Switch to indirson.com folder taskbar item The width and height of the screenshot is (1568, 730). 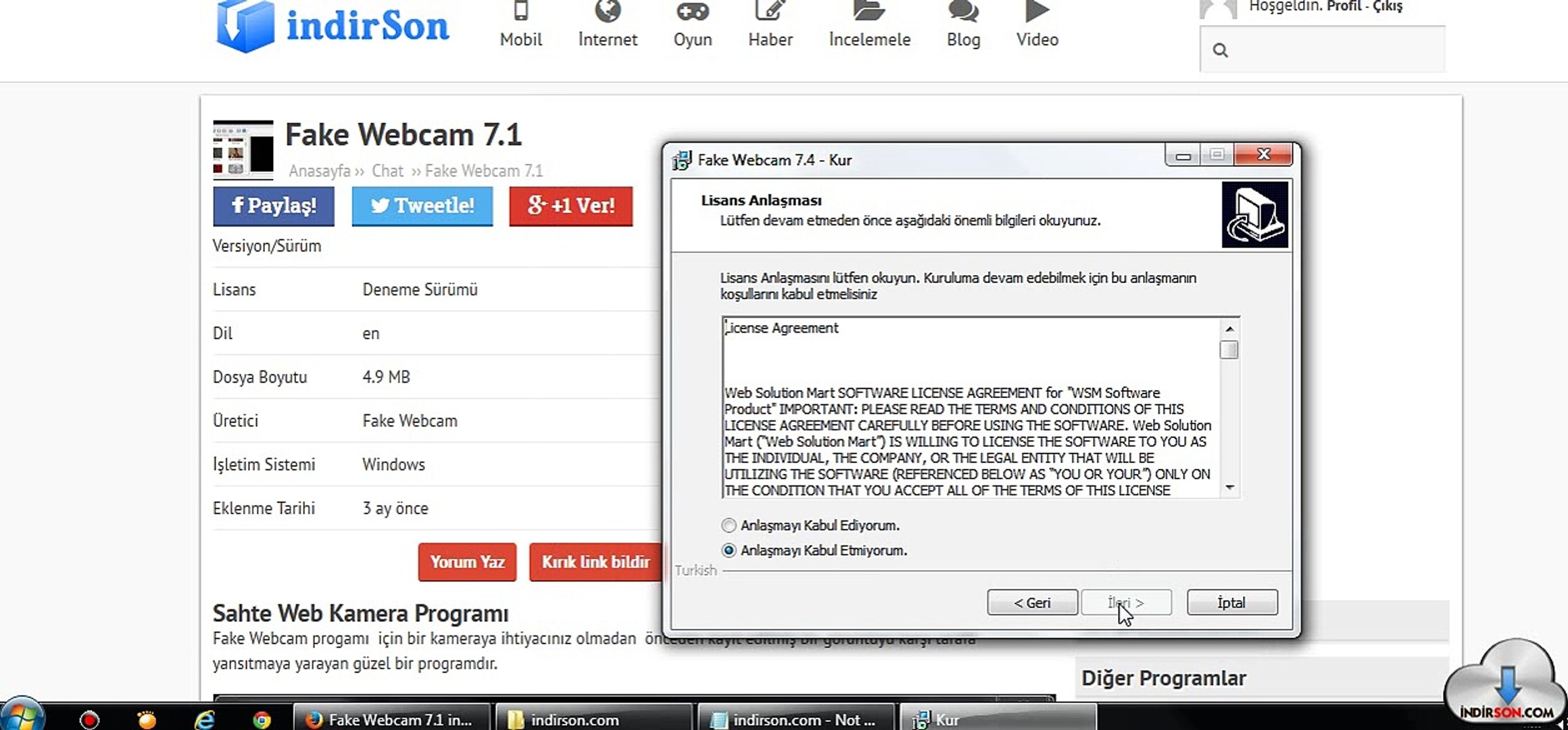point(594,718)
